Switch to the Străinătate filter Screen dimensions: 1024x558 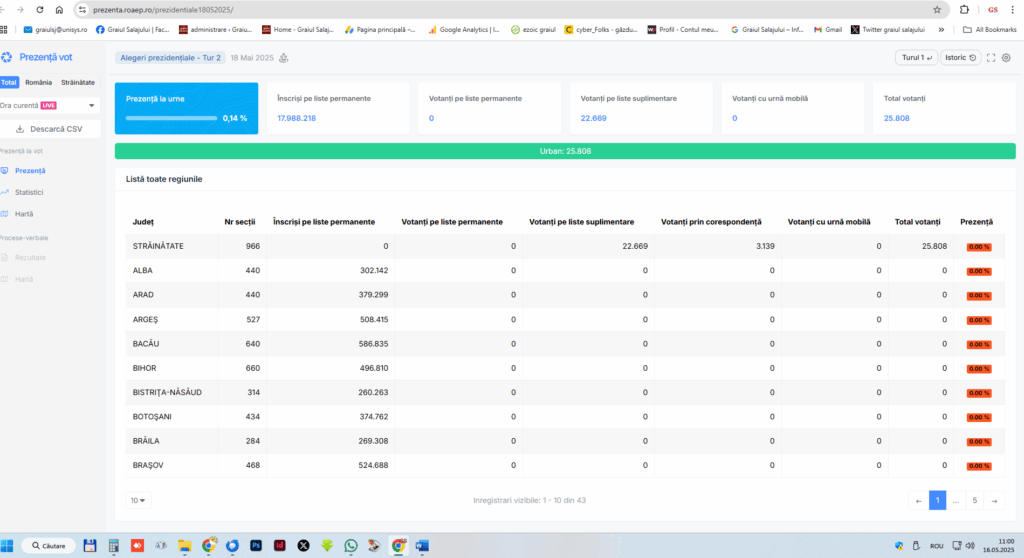tap(77, 82)
